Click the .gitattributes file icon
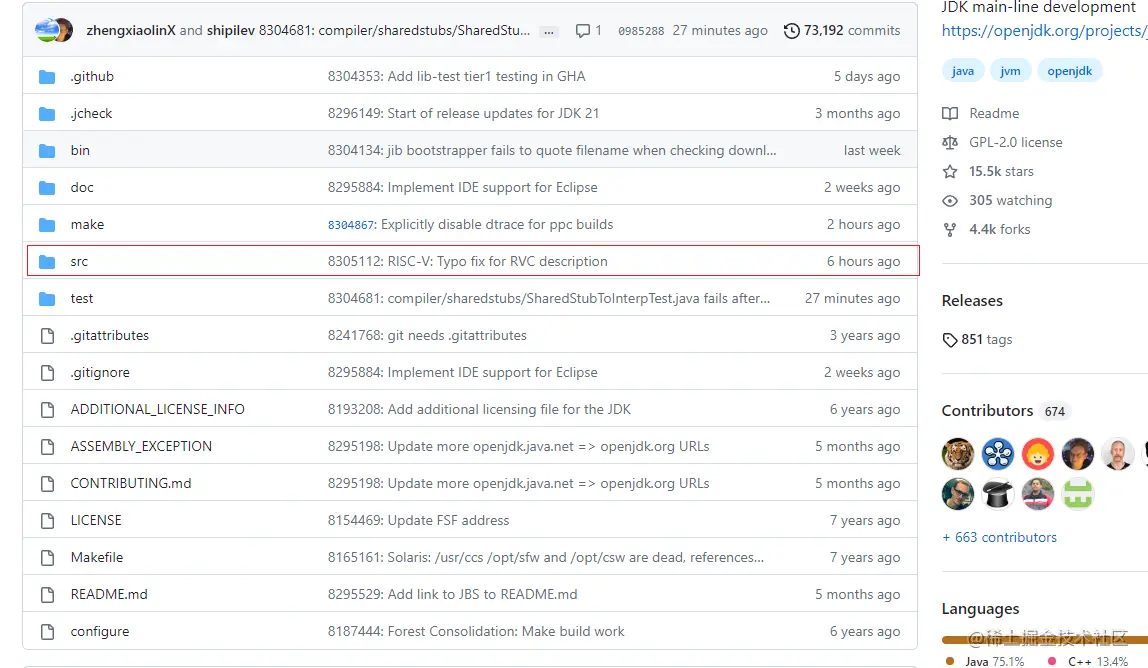This screenshot has height=668, width=1148. click(48, 335)
